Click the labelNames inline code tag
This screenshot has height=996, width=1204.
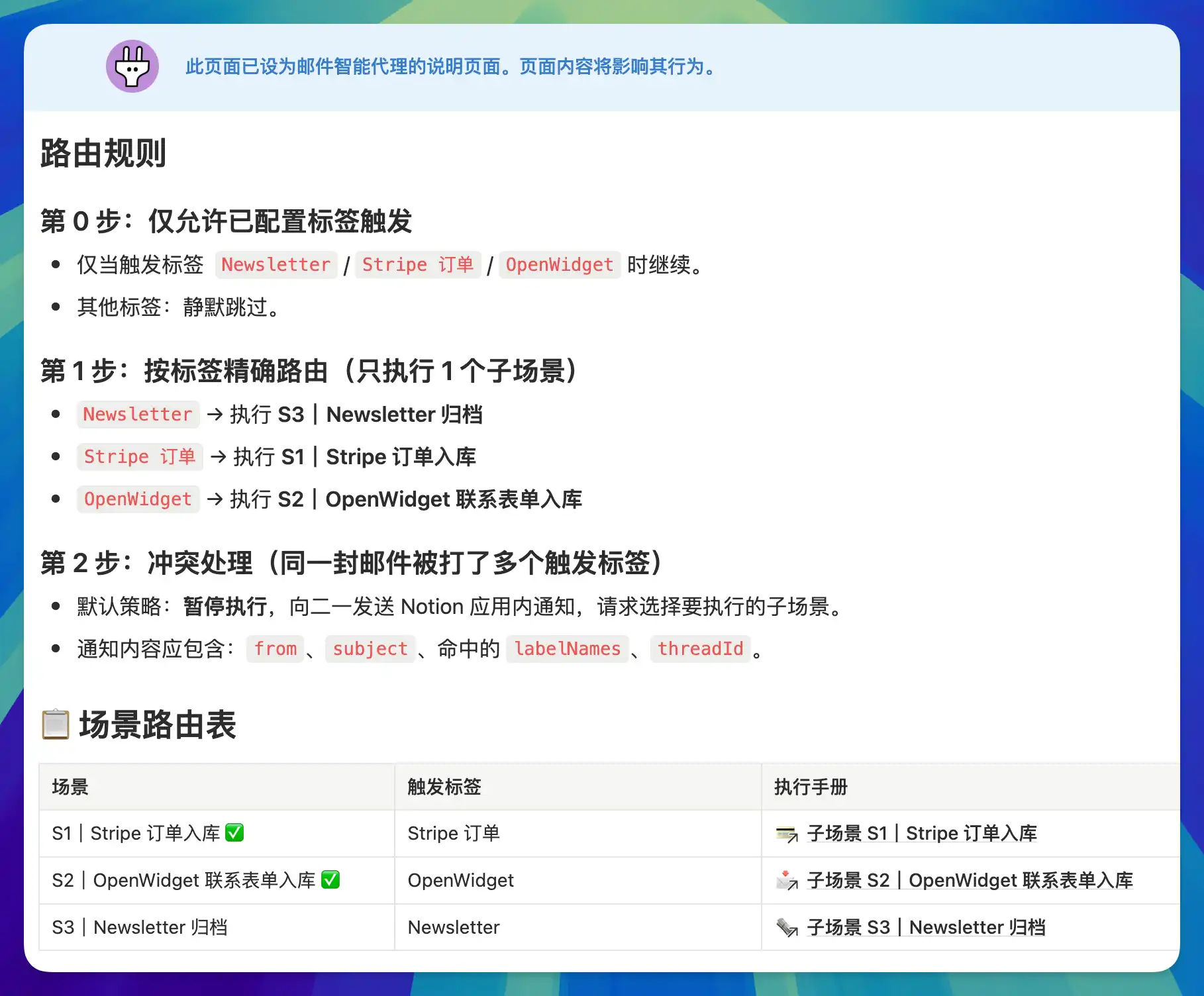point(567,649)
